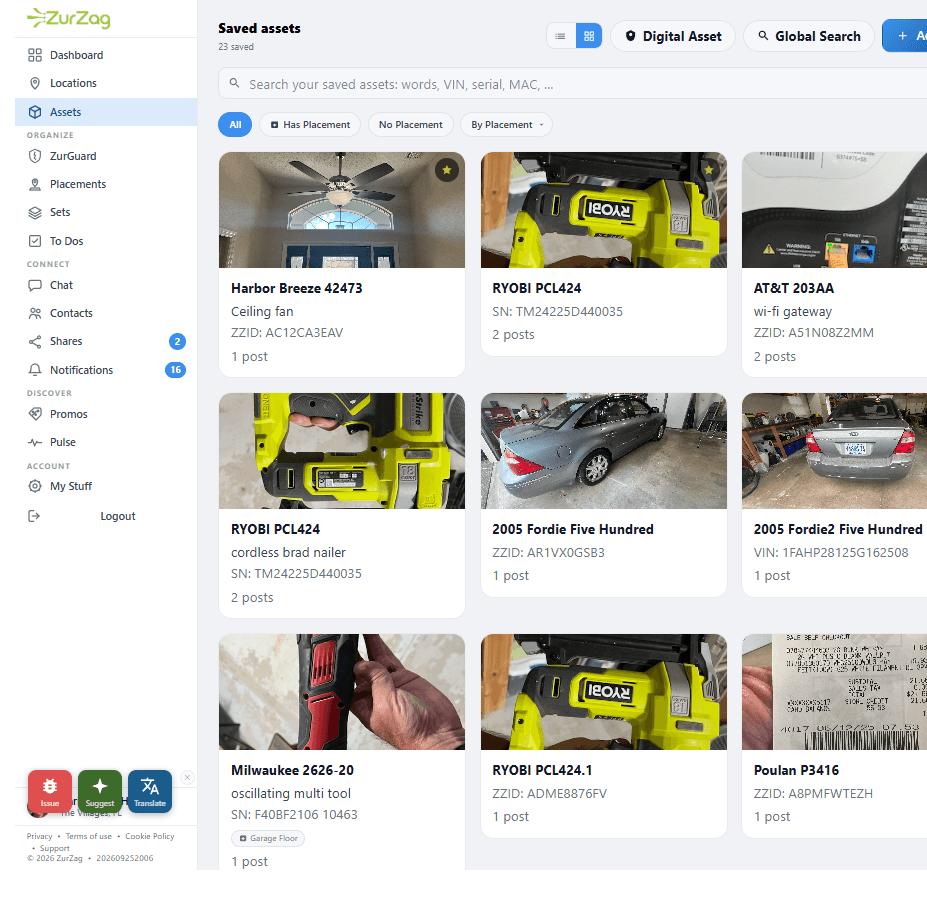Click the ZurGuard shield icon
This screenshot has height=916, width=927.
pyautogui.click(x=35, y=156)
